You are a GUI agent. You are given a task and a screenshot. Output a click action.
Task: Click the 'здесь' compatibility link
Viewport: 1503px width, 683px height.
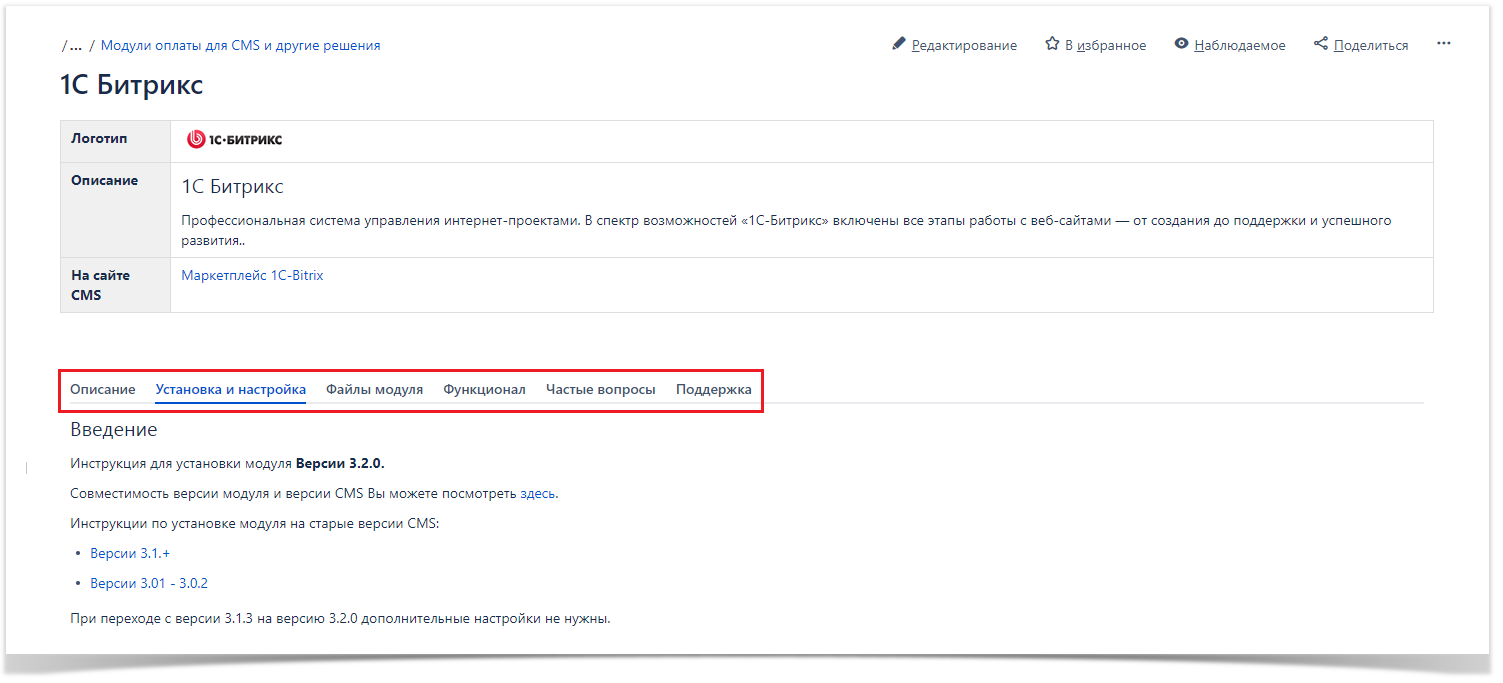coord(538,494)
